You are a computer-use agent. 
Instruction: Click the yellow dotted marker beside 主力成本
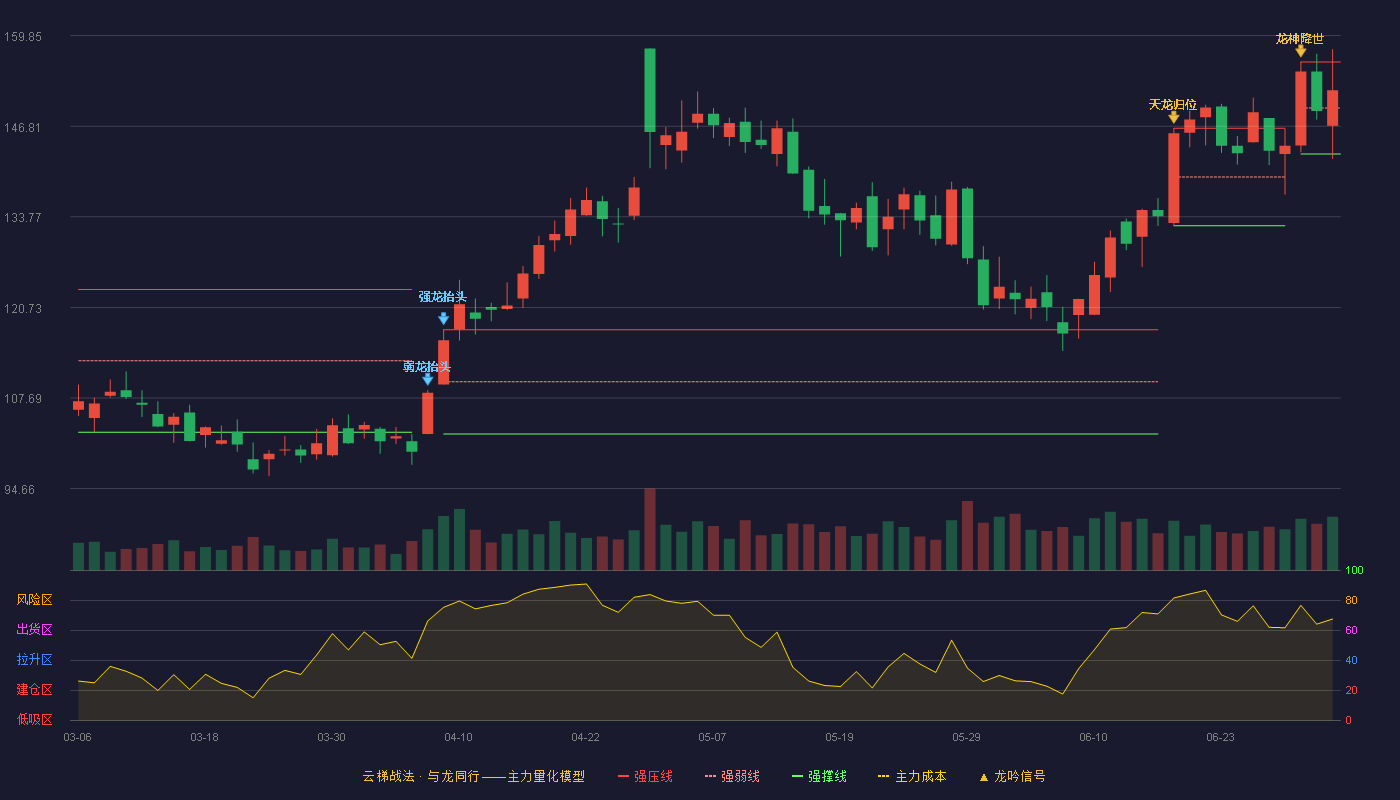[x=884, y=776]
